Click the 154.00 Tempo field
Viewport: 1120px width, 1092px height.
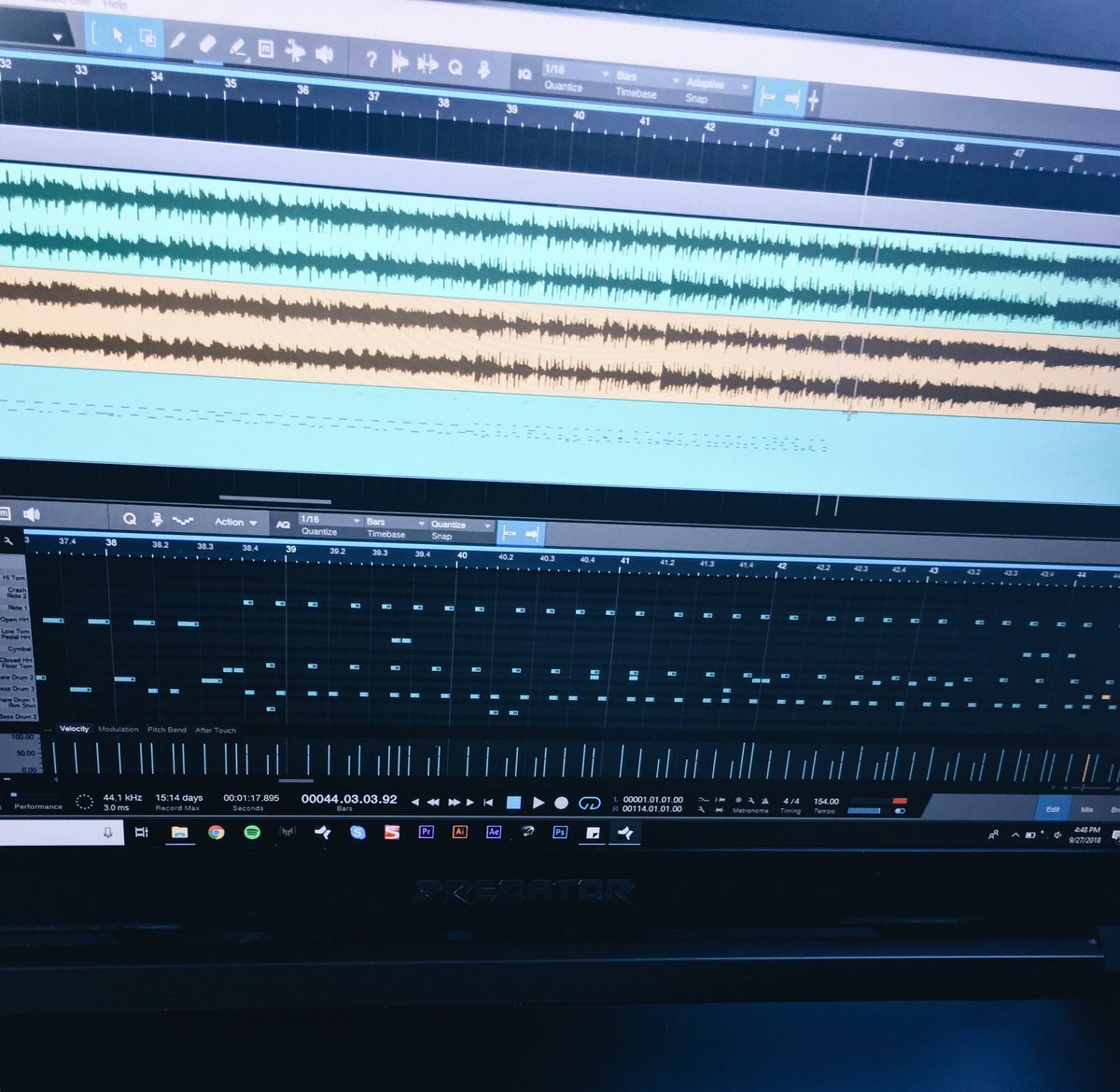pyautogui.click(x=826, y=802)
